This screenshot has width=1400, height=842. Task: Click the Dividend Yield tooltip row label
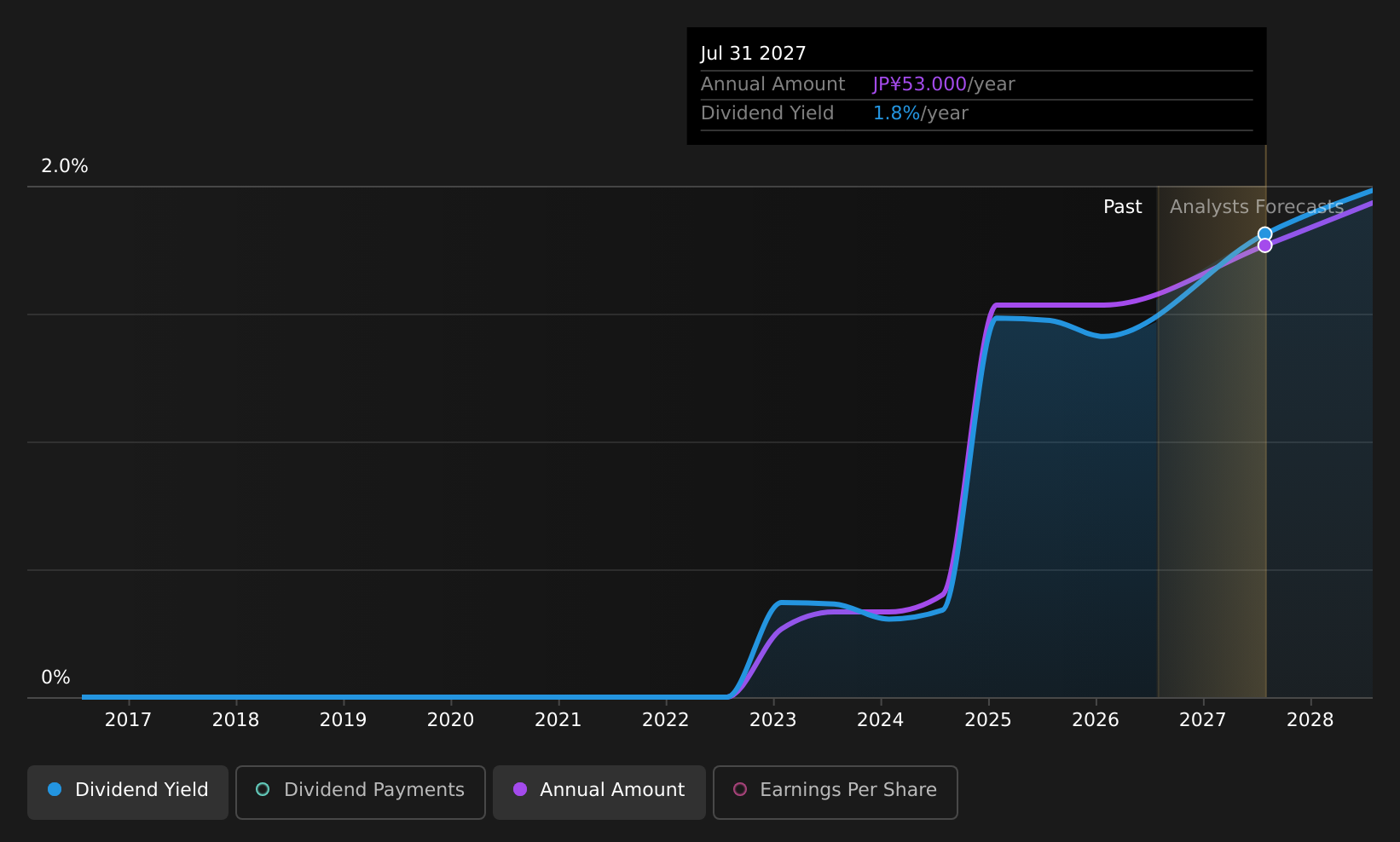pos(767,113)
